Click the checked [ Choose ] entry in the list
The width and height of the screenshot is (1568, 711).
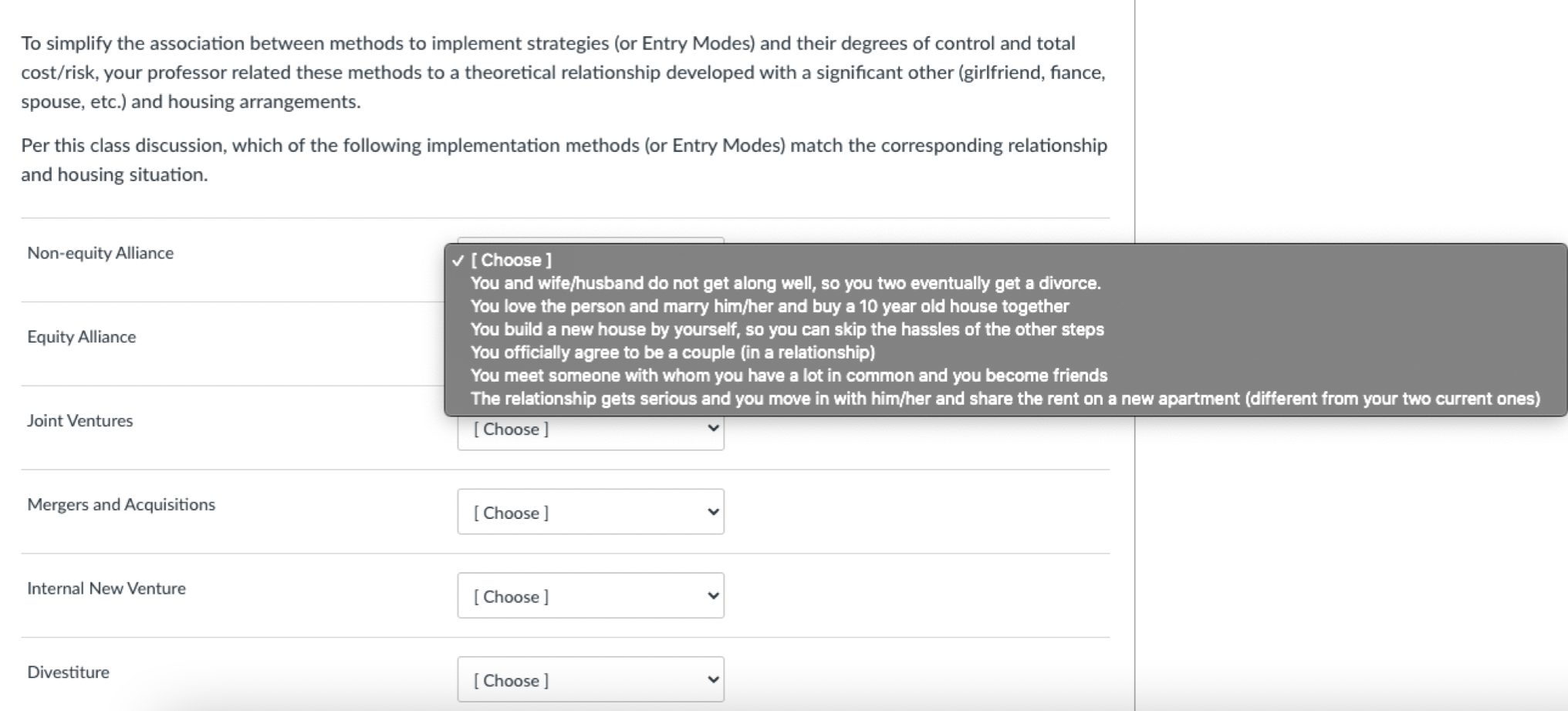coord(510,260)
